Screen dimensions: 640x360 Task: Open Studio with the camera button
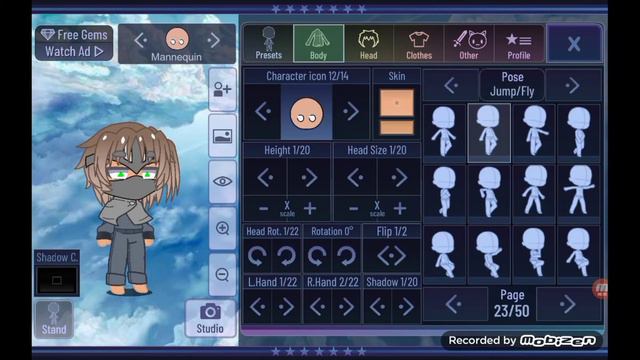[210, 318]
